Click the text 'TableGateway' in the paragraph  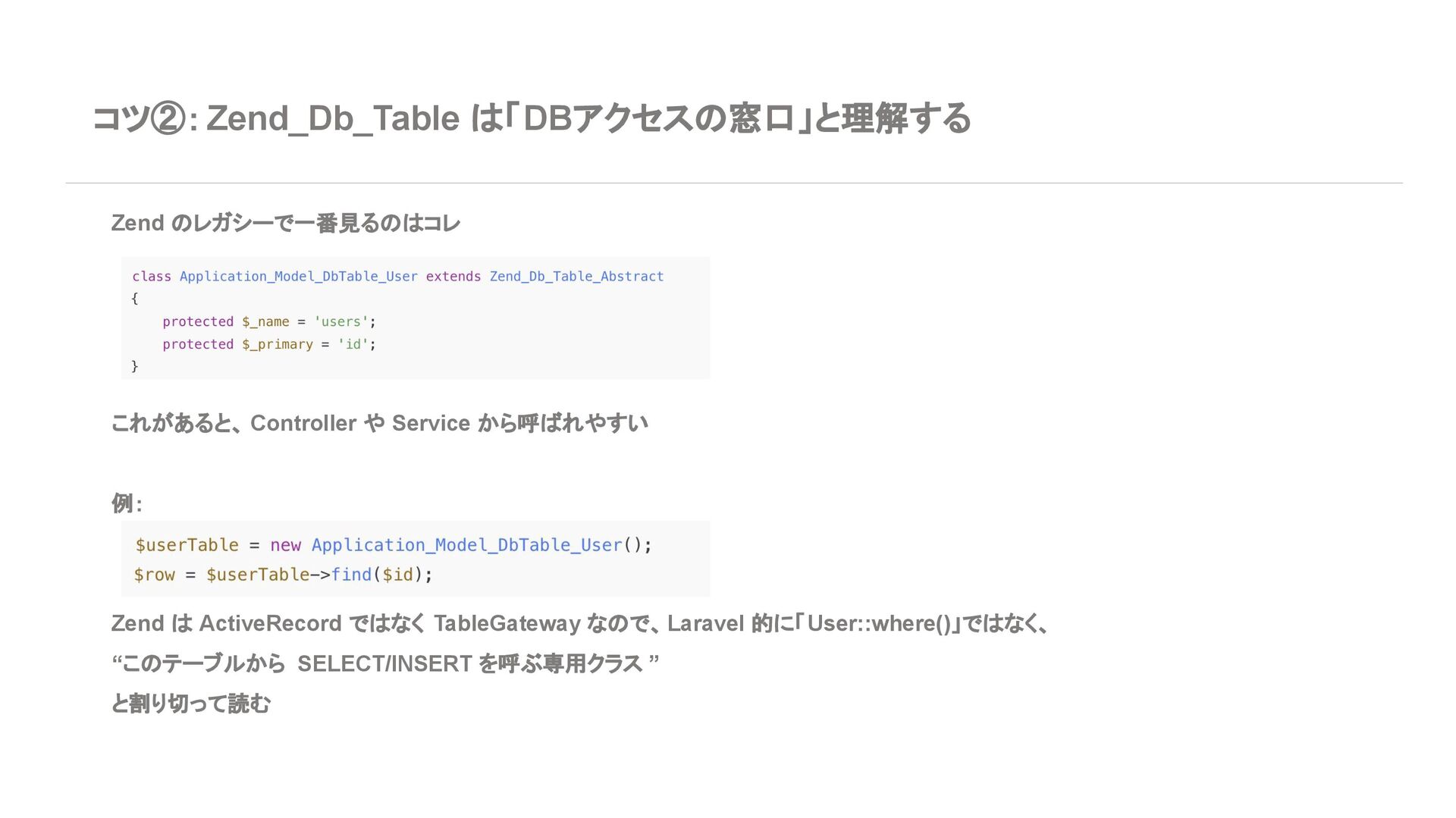coord(507,623)
